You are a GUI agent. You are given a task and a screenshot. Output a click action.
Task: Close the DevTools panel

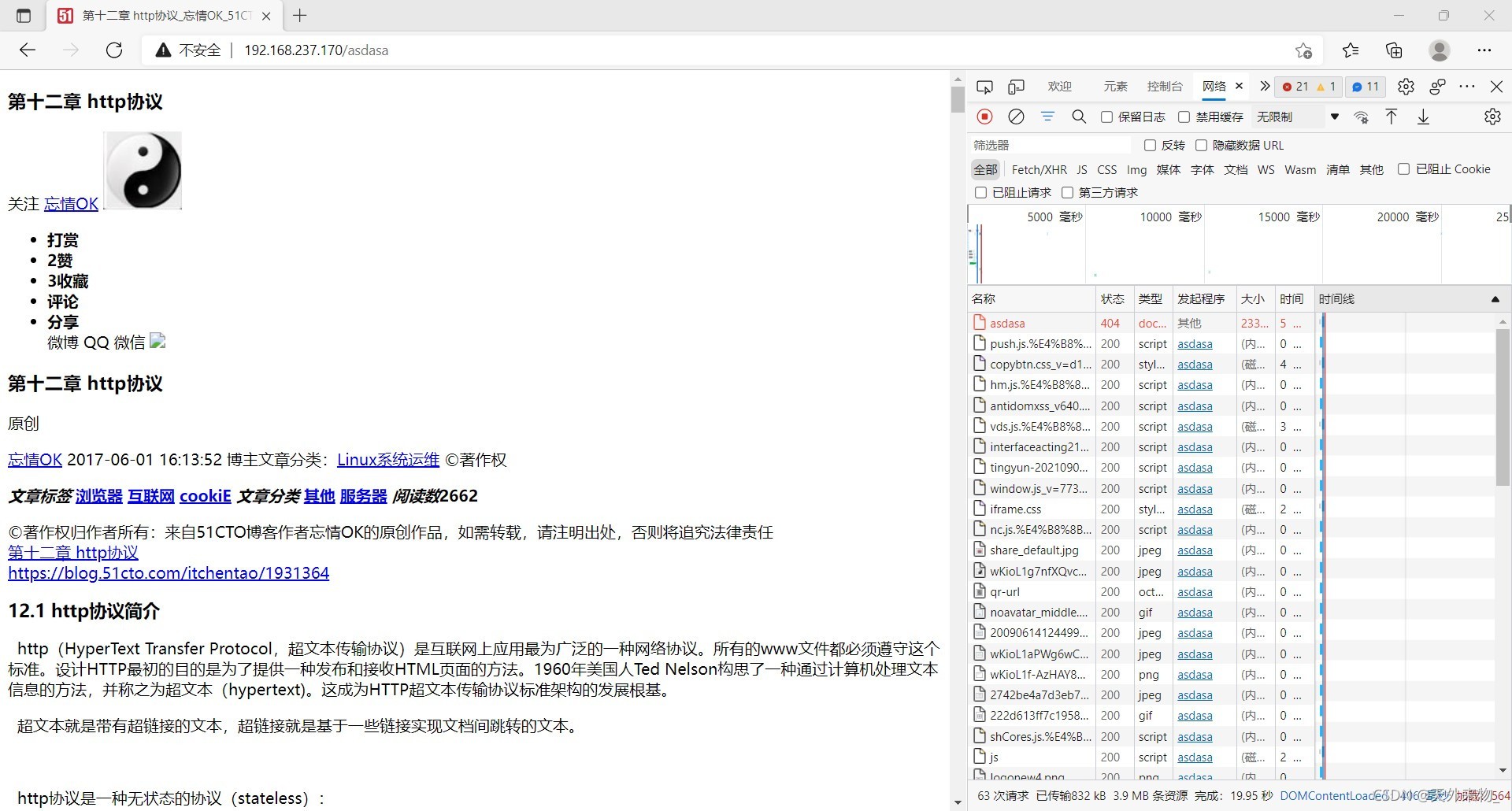[1496, 87]
